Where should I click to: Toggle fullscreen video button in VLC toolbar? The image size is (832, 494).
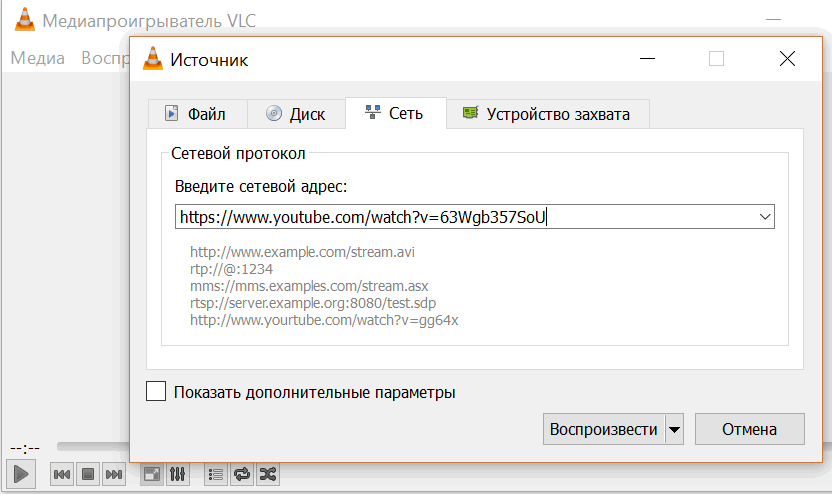(152, 474)
